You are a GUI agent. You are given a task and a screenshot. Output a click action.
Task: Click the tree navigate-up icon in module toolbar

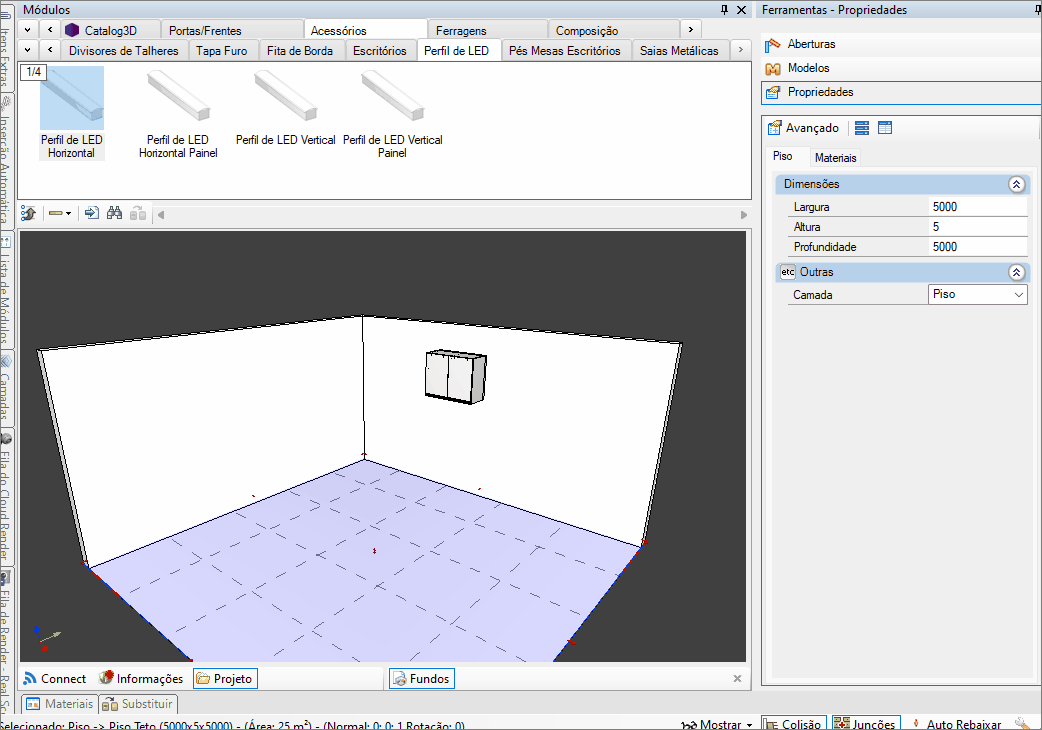tap(29, 213)
